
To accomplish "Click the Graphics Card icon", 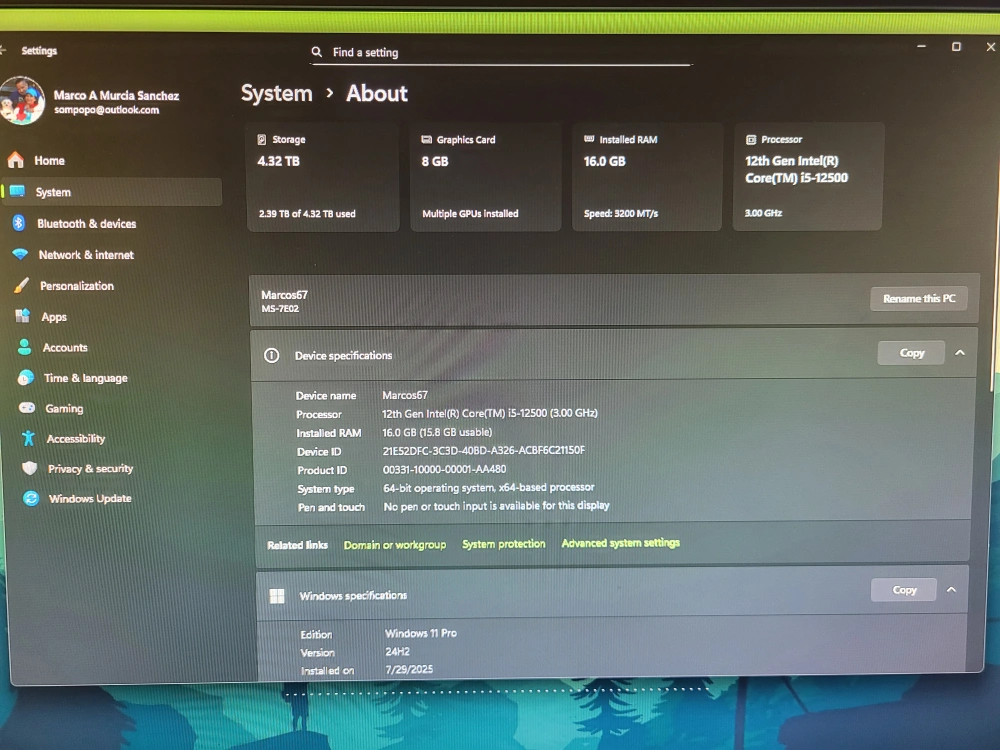I will coord(427,139).
